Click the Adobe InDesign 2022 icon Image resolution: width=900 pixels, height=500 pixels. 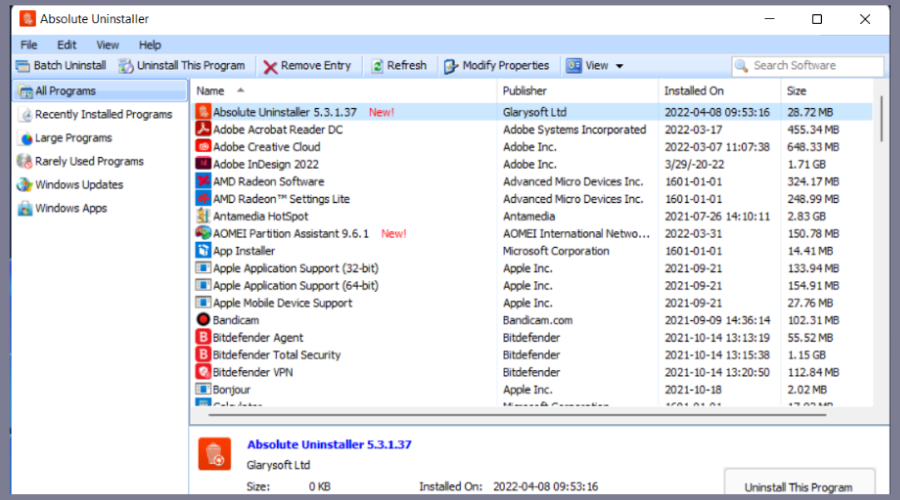click(x=203, y=164)
